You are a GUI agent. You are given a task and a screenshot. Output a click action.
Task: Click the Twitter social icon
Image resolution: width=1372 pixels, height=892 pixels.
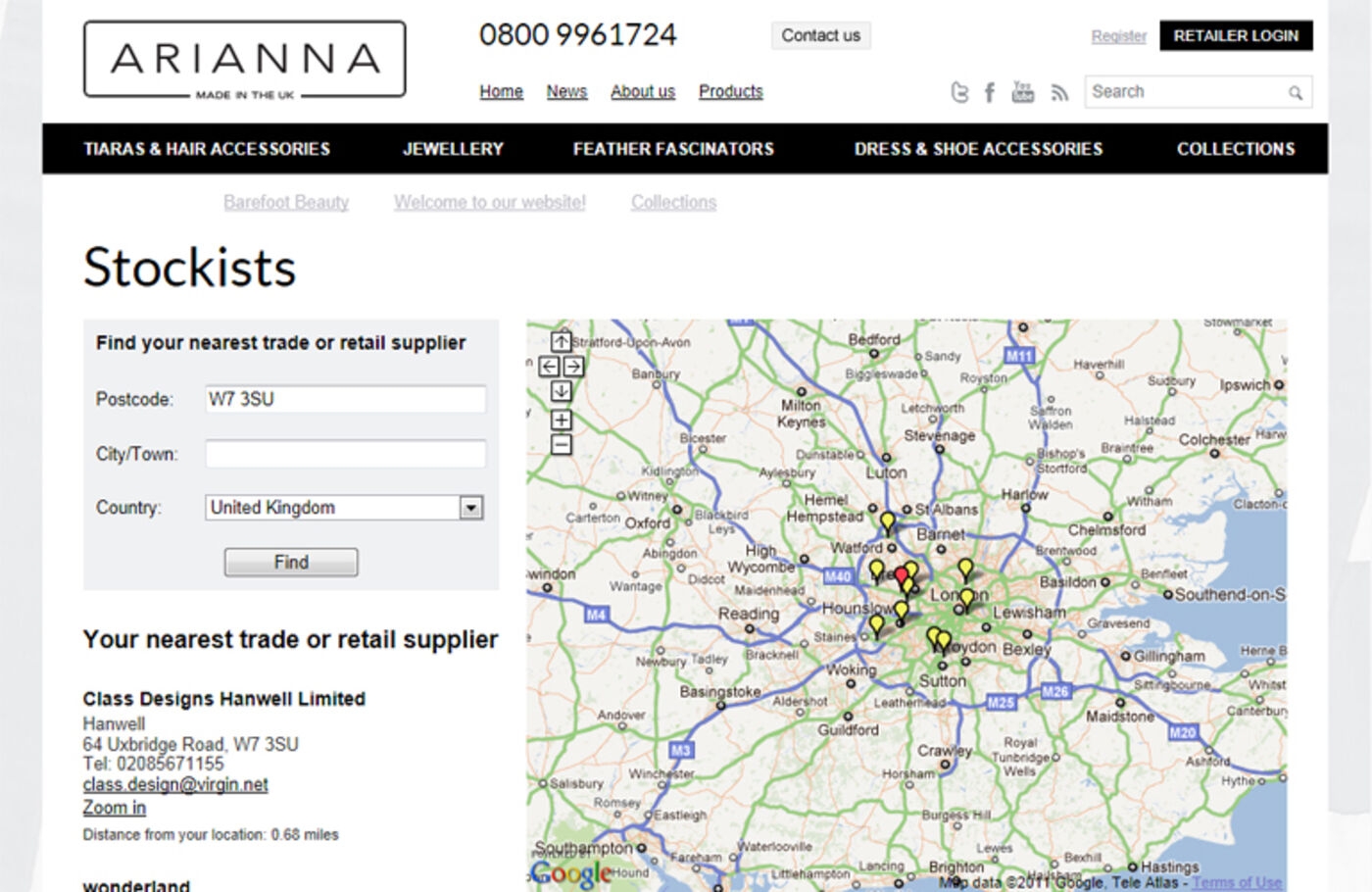(959, 92)
